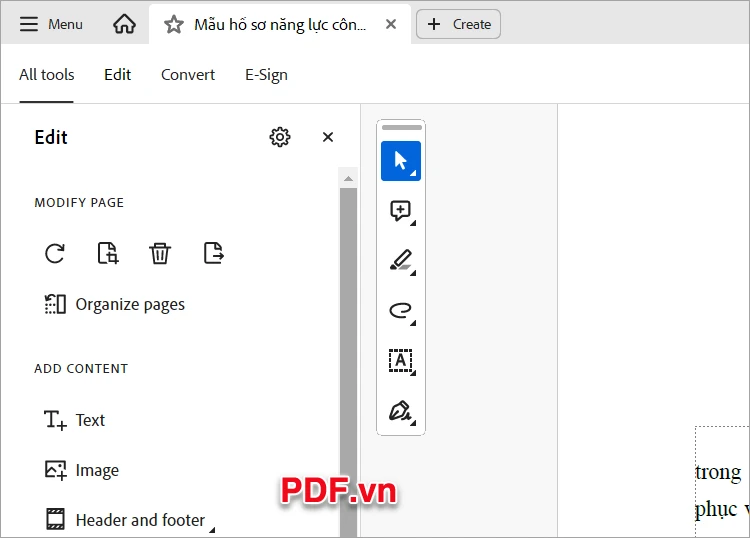This screenshot has width=750, height=538.
Task: Click the Create button
Action: 458,24
